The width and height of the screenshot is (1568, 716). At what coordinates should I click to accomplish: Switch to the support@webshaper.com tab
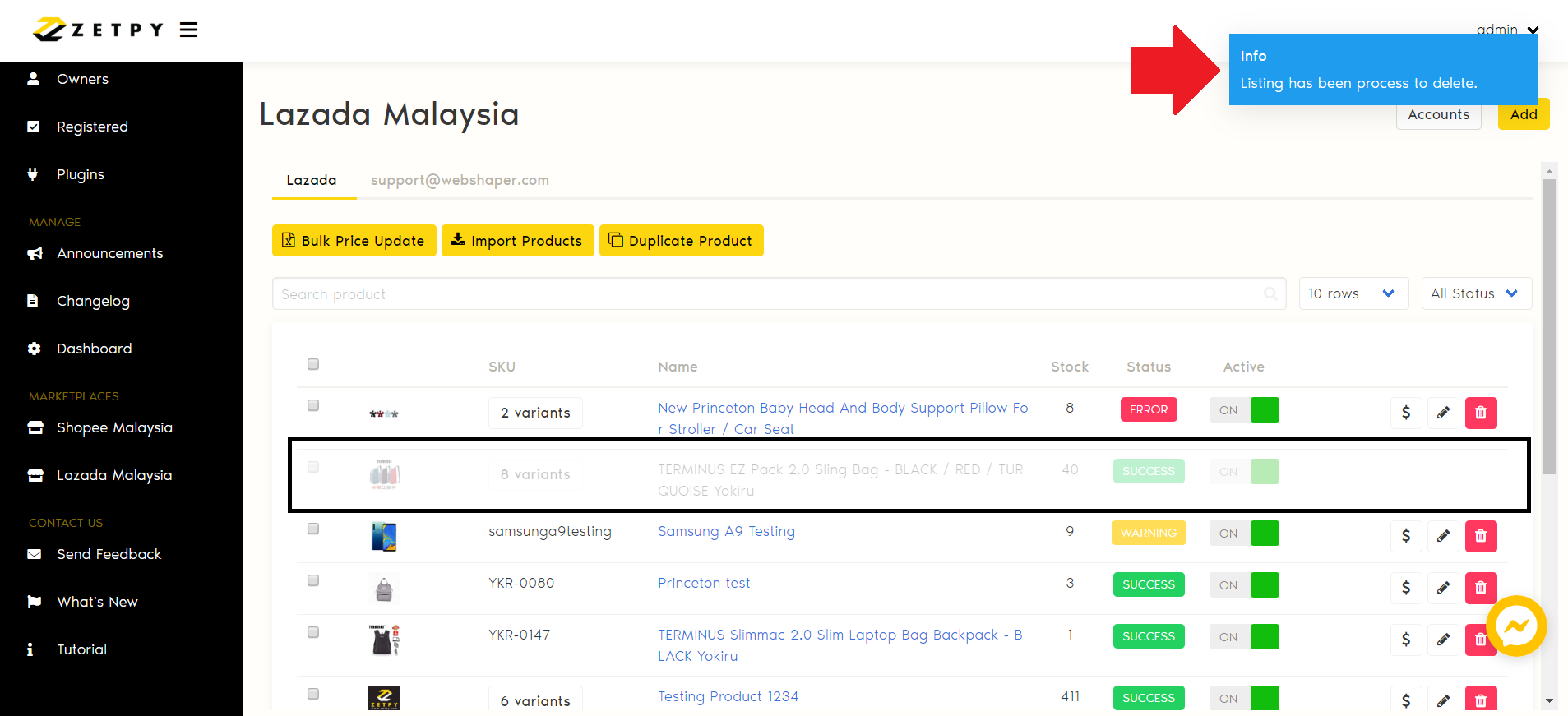point(460,180)
